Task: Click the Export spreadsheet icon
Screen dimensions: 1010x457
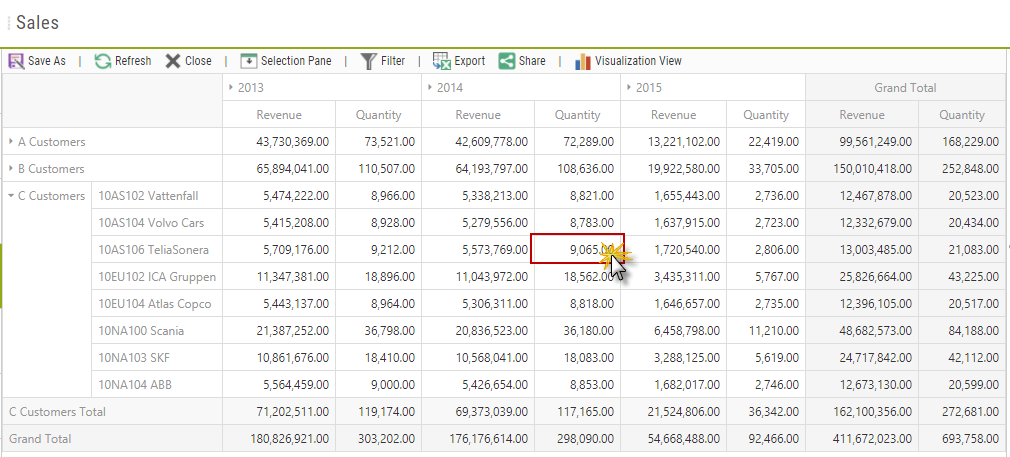Action: coord(441,61)
